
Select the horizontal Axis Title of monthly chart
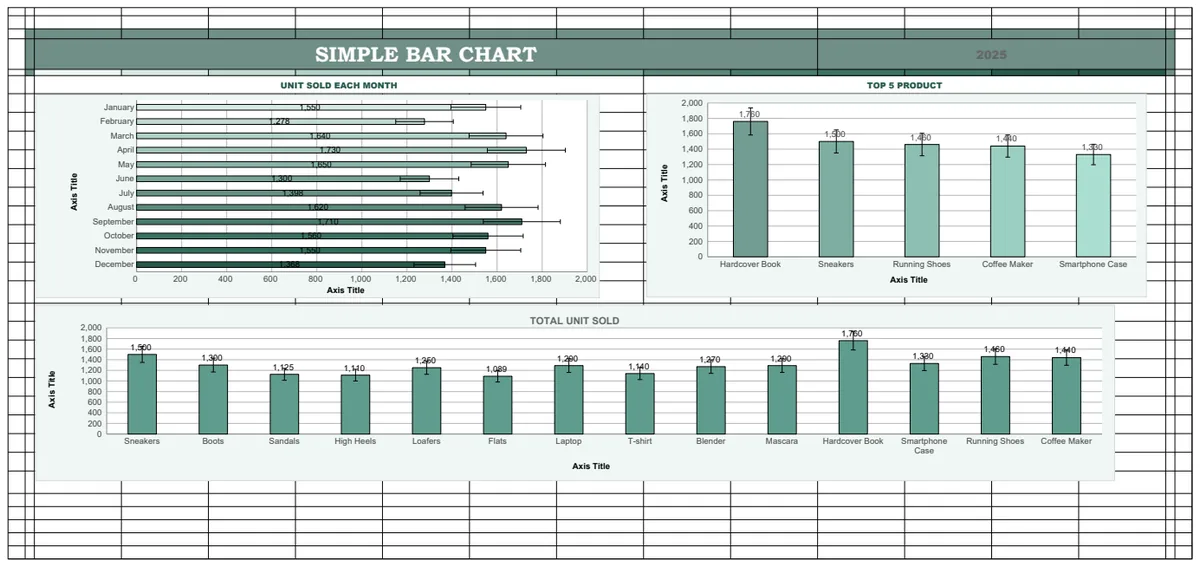[346, 290]
